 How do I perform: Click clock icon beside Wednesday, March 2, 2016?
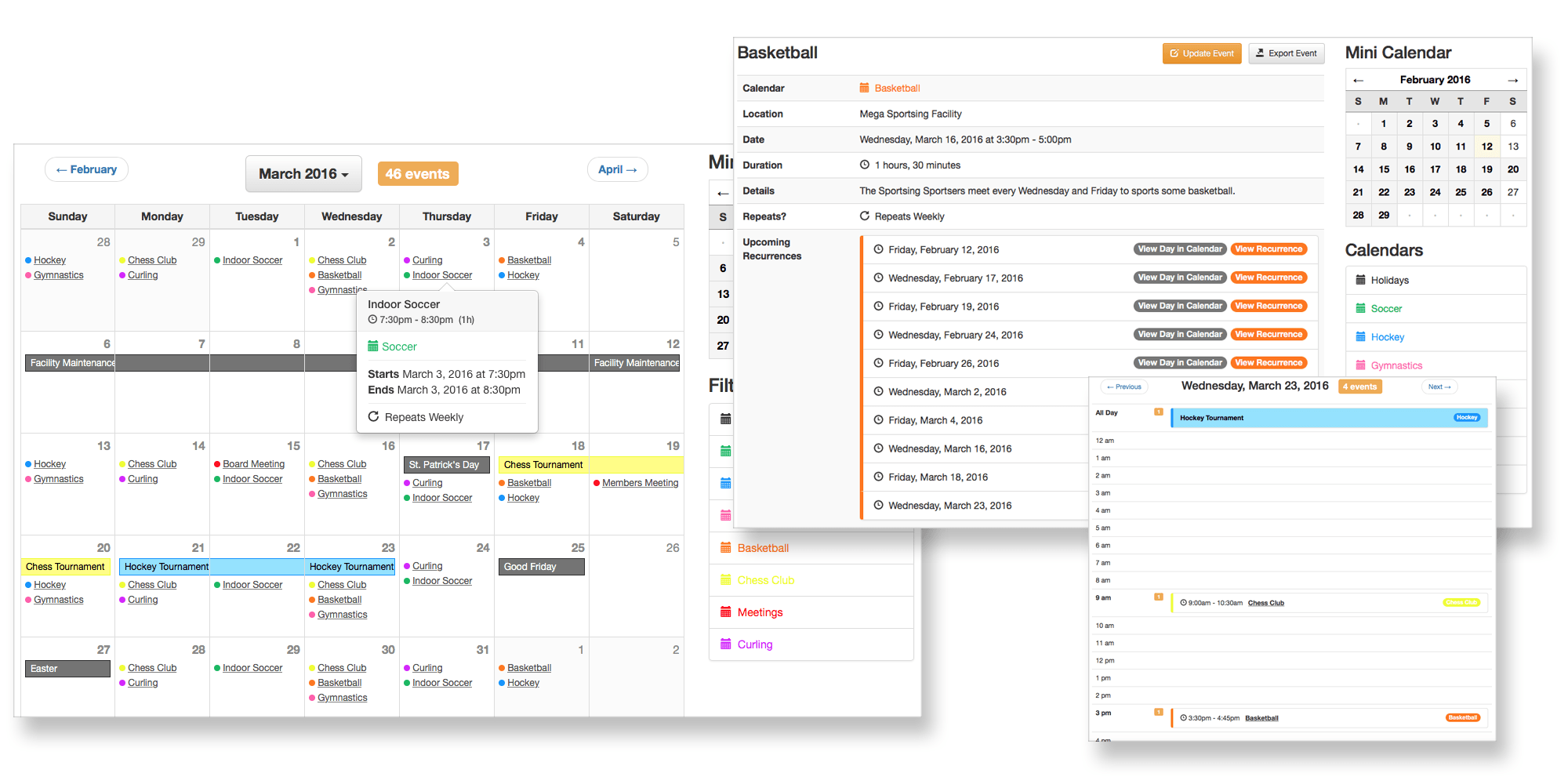[x=879, y=391]
